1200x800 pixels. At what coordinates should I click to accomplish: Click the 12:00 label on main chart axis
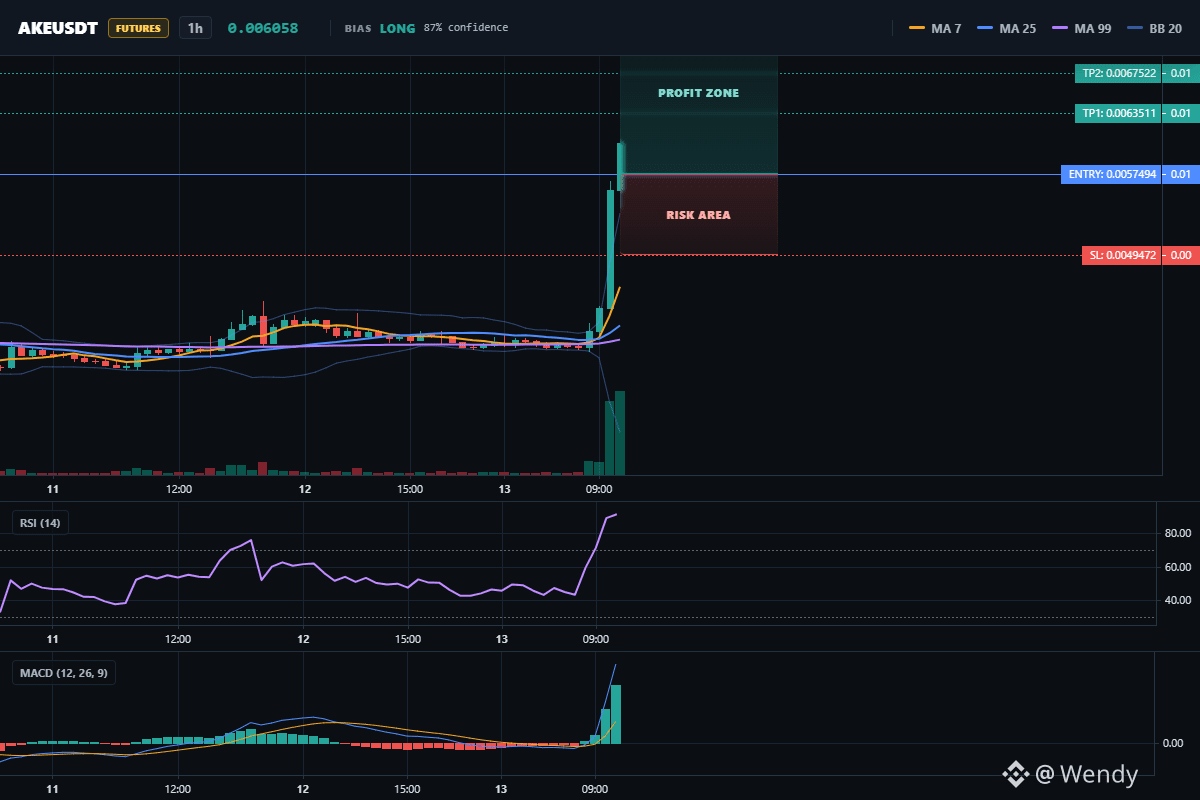179,489
